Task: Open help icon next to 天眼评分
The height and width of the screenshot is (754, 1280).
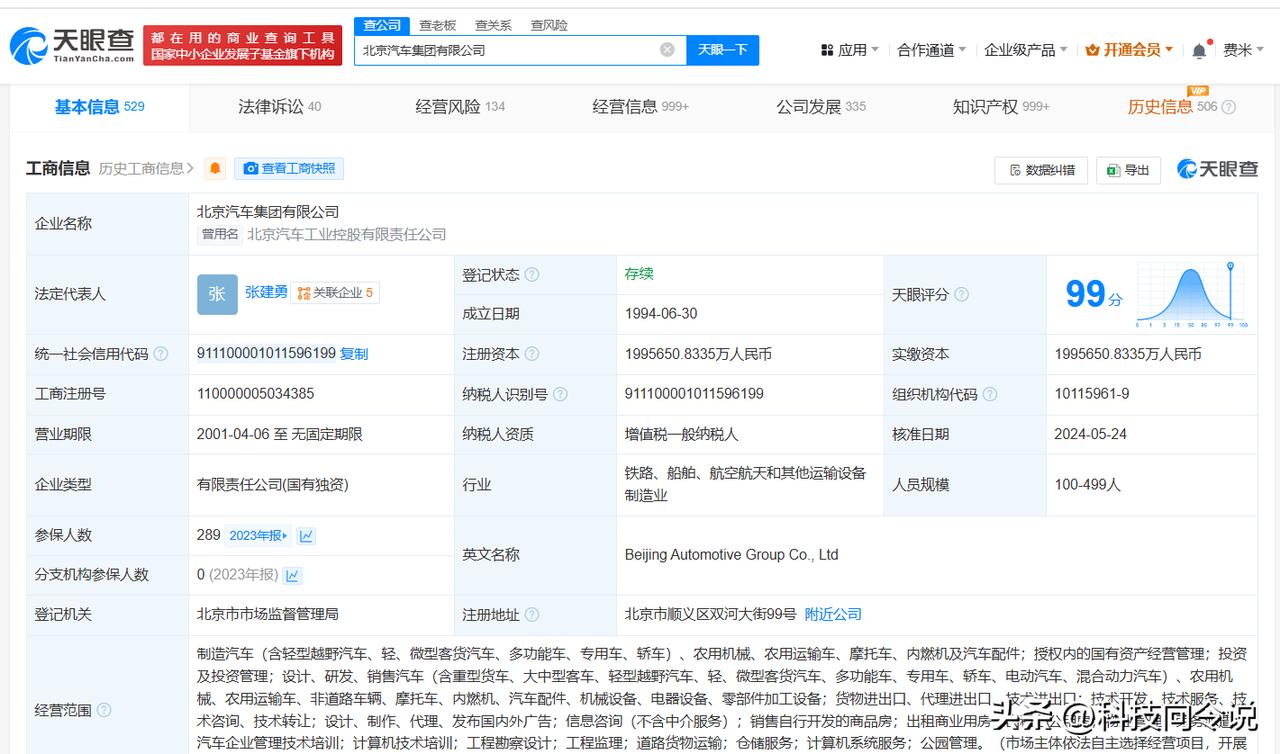Action: coord(961,295)
